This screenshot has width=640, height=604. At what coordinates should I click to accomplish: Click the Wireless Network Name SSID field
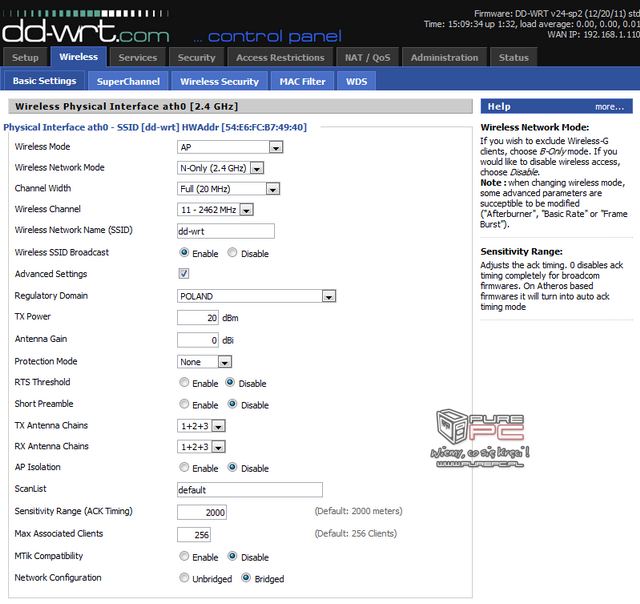226,231
